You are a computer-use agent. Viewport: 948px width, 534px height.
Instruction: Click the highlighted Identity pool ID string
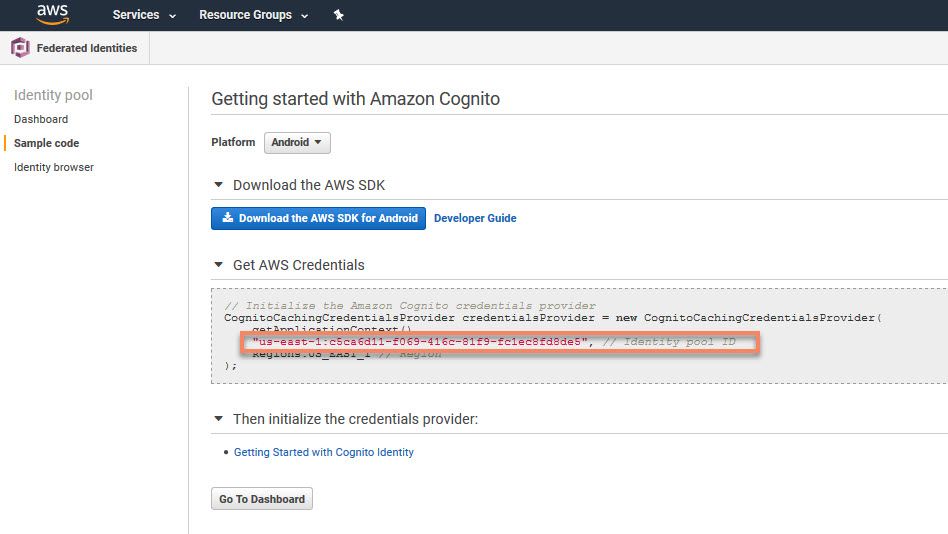pyautogui.click(x=420, y=342)
